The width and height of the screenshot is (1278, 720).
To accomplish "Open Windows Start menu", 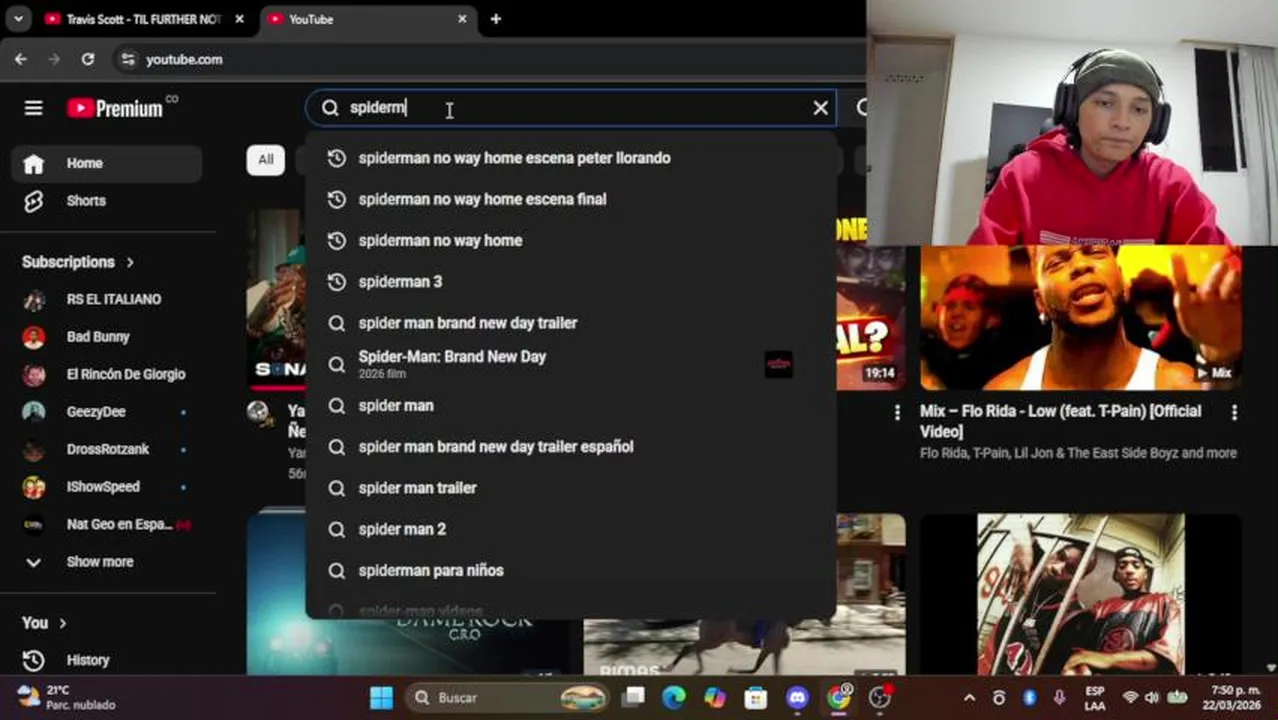I will click(381, 697).
